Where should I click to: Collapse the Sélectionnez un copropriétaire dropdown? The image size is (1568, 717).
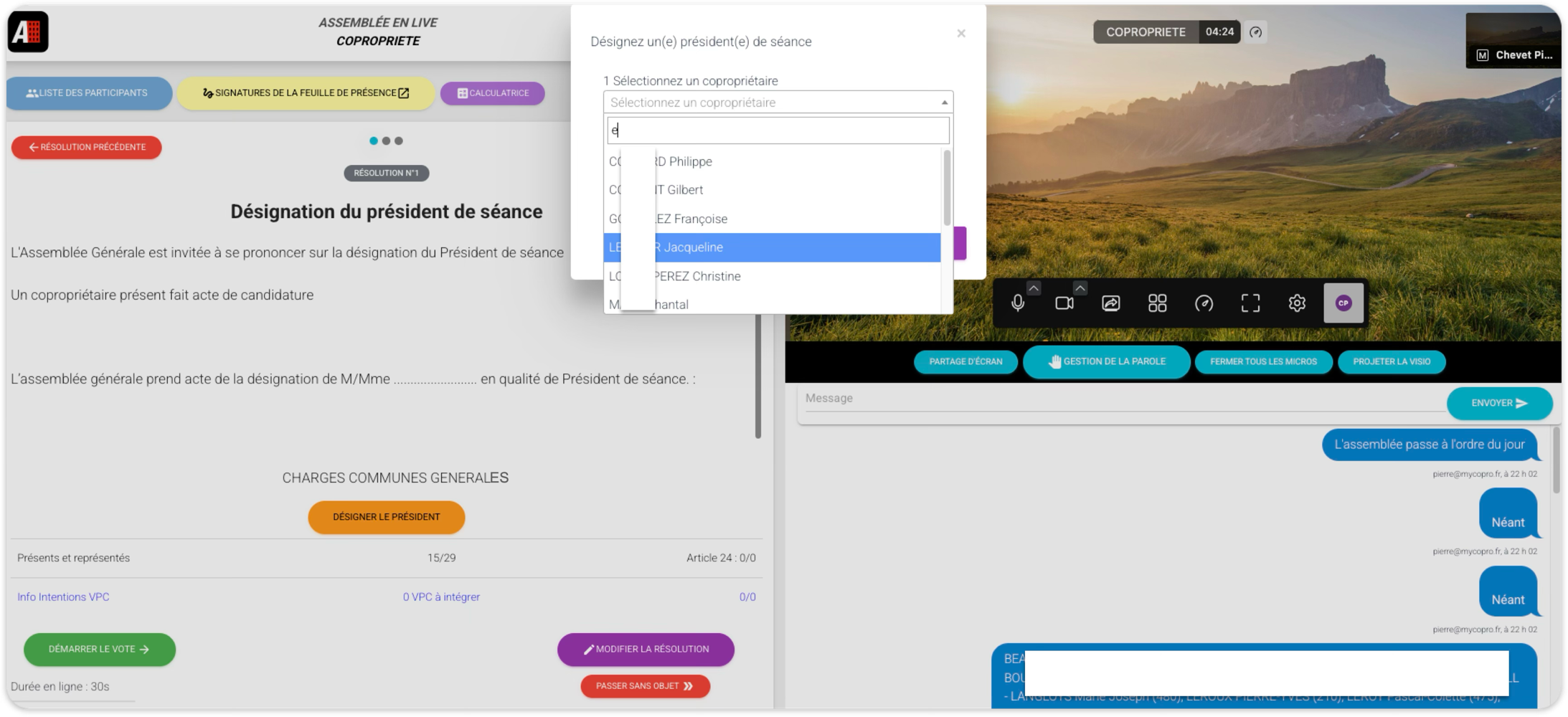coord(944,103)
